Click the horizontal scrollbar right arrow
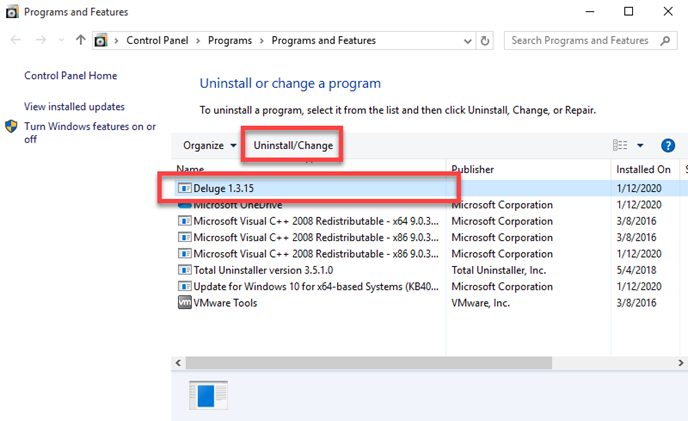The width and height of the screenshot is (688, 421). [x=681, y=363]
